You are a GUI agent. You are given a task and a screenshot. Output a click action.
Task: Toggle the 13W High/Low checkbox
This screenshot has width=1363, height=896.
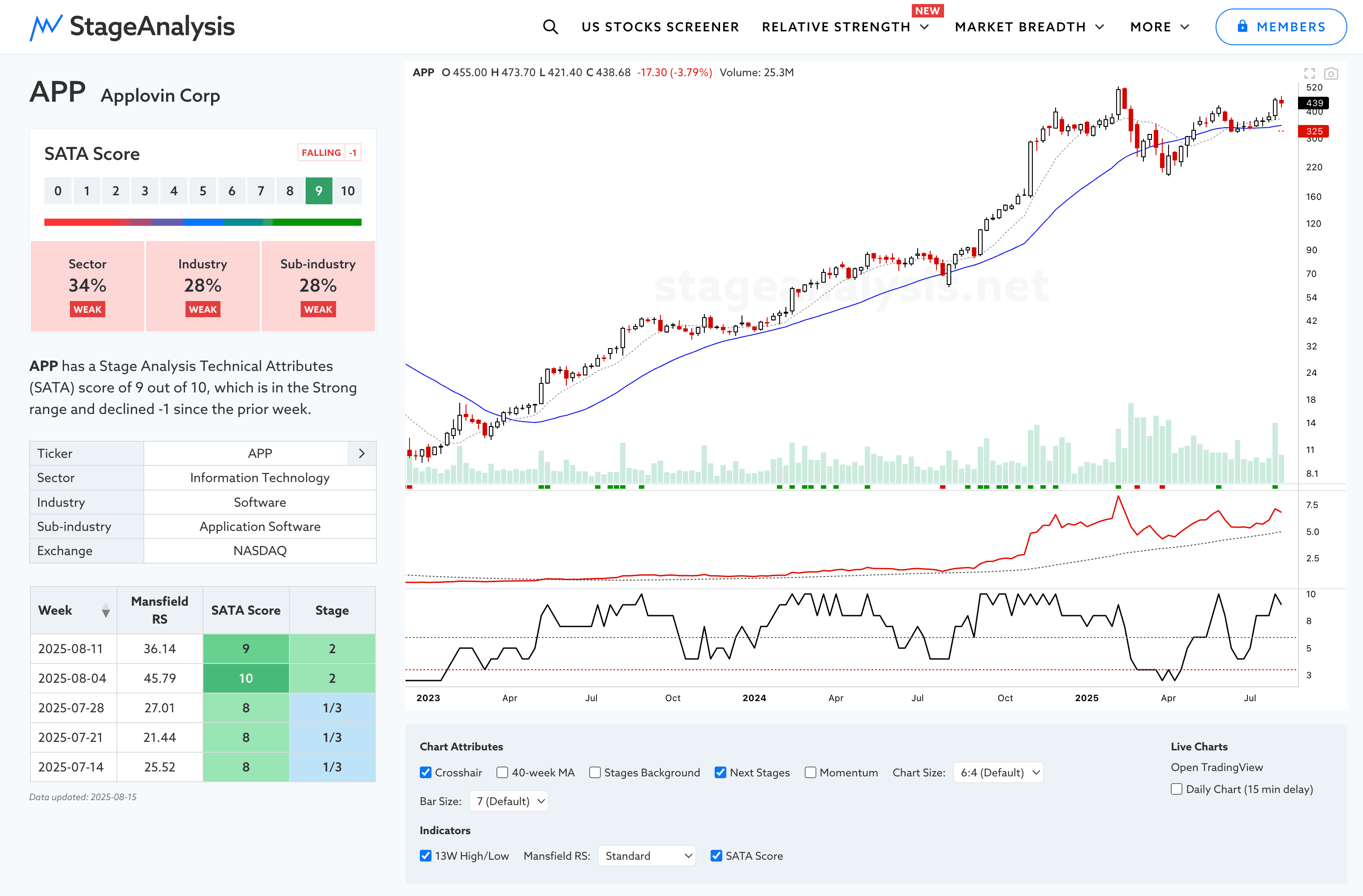[426, 856]
